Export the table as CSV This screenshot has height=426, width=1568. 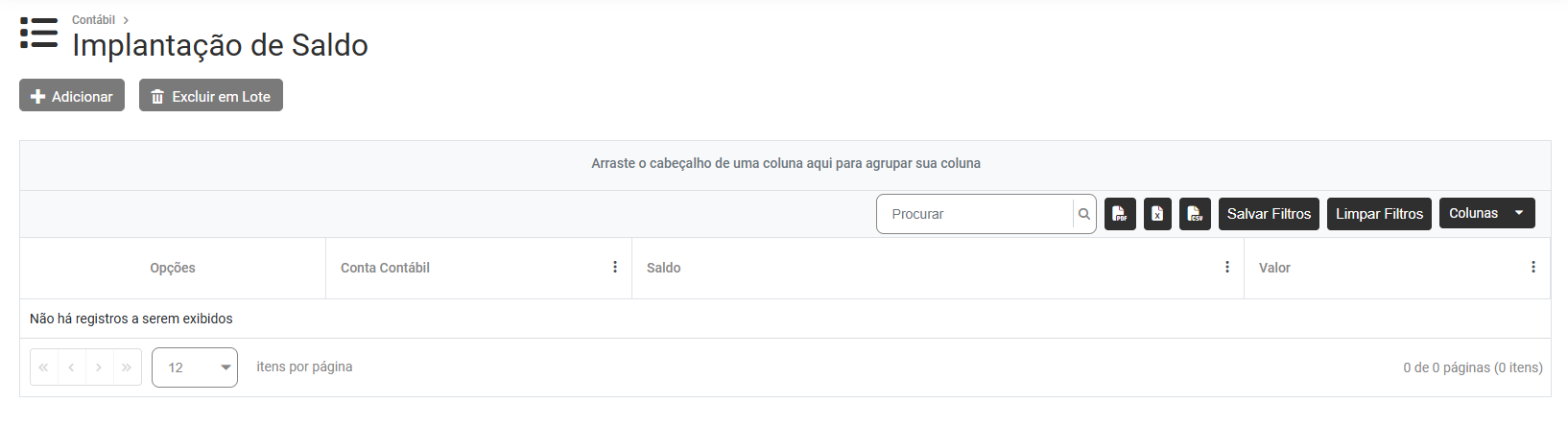click(1195, 214)
